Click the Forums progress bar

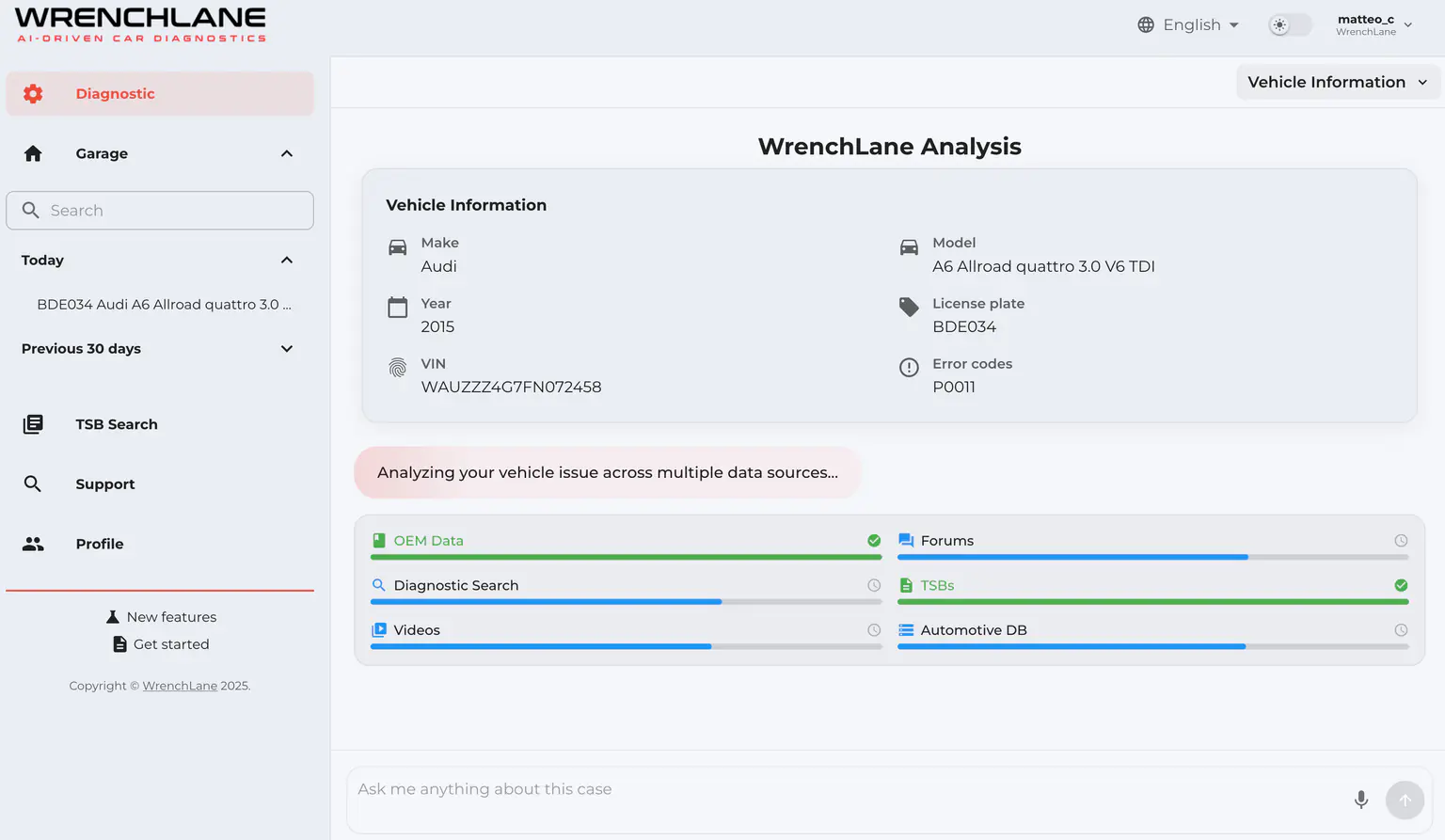click(x=1152, y=557)
